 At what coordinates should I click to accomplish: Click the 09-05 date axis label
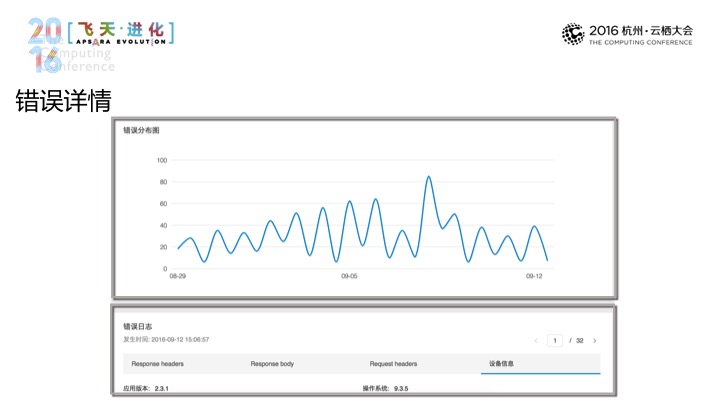pyautogui.click(x=349, y=276)
